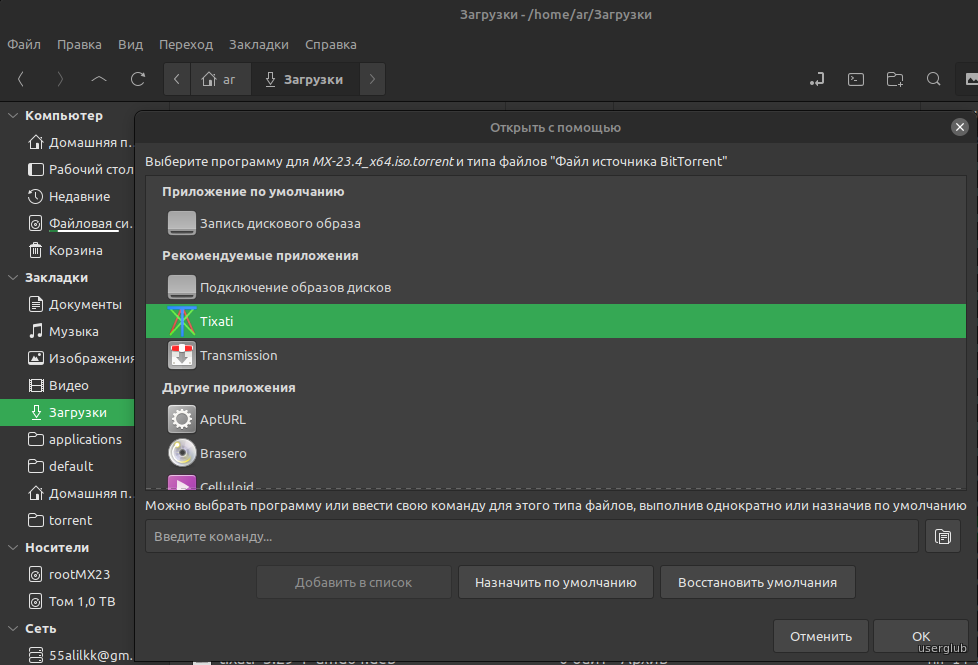Go back with the toolbar back arrow
This screenshot has height=665, width=978.
(21, 79)
